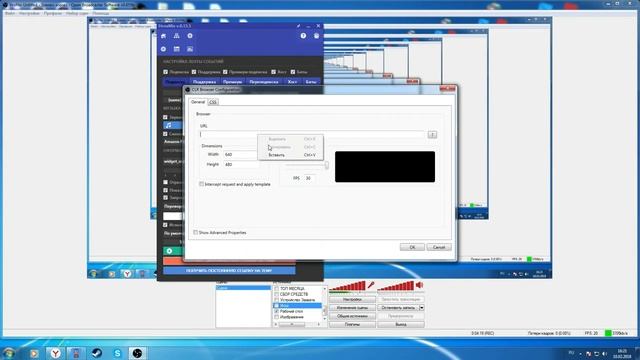Click Cancel in Browser Configuration dialog
This screenshot has height=360, width=640.
tap(439, 247)
